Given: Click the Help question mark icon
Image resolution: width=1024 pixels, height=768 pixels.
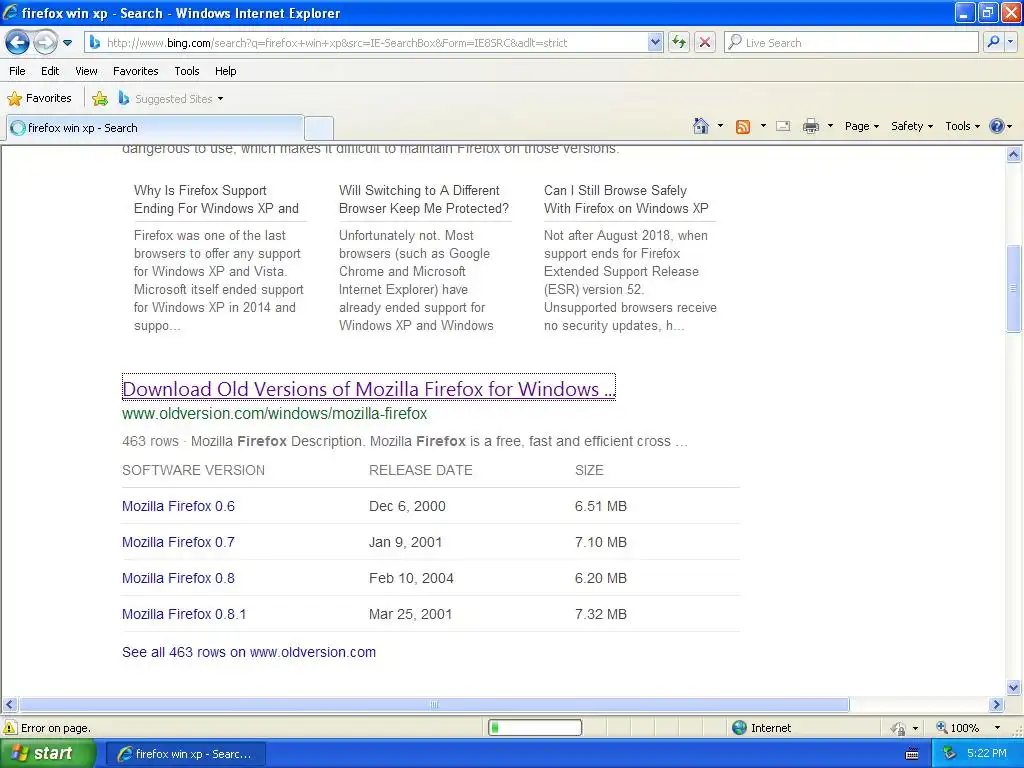Looking at the screenshot, I should (x=997, y=126).
